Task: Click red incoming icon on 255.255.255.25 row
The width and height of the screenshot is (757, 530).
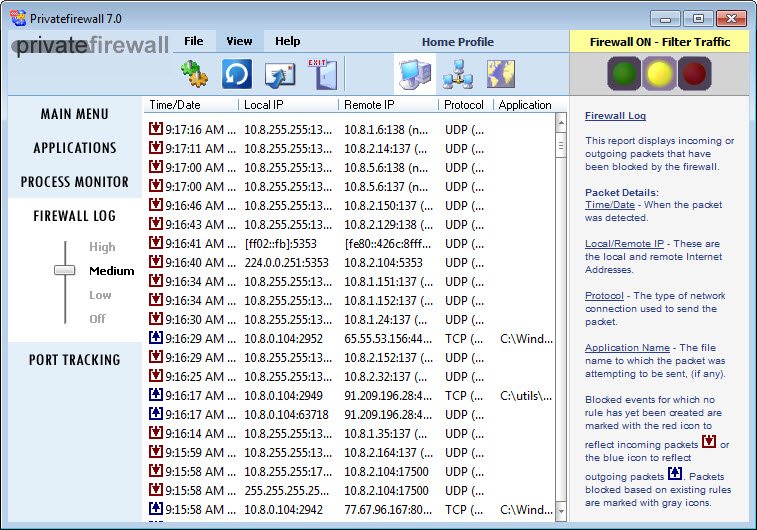Action: point(155,489)
